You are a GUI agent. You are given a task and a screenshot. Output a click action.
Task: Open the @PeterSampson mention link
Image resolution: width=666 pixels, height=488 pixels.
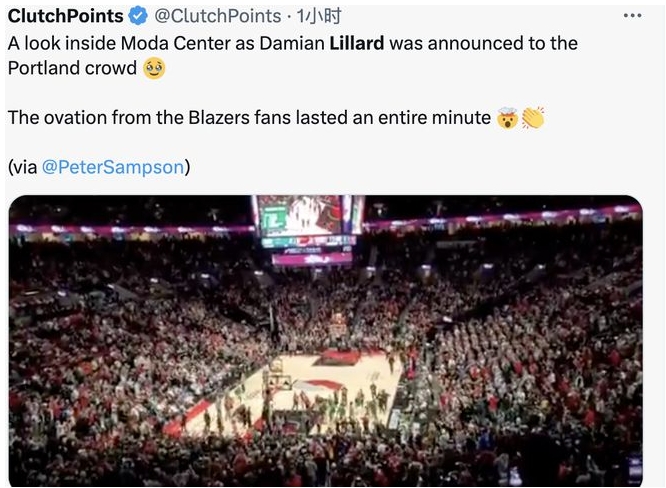112,167
